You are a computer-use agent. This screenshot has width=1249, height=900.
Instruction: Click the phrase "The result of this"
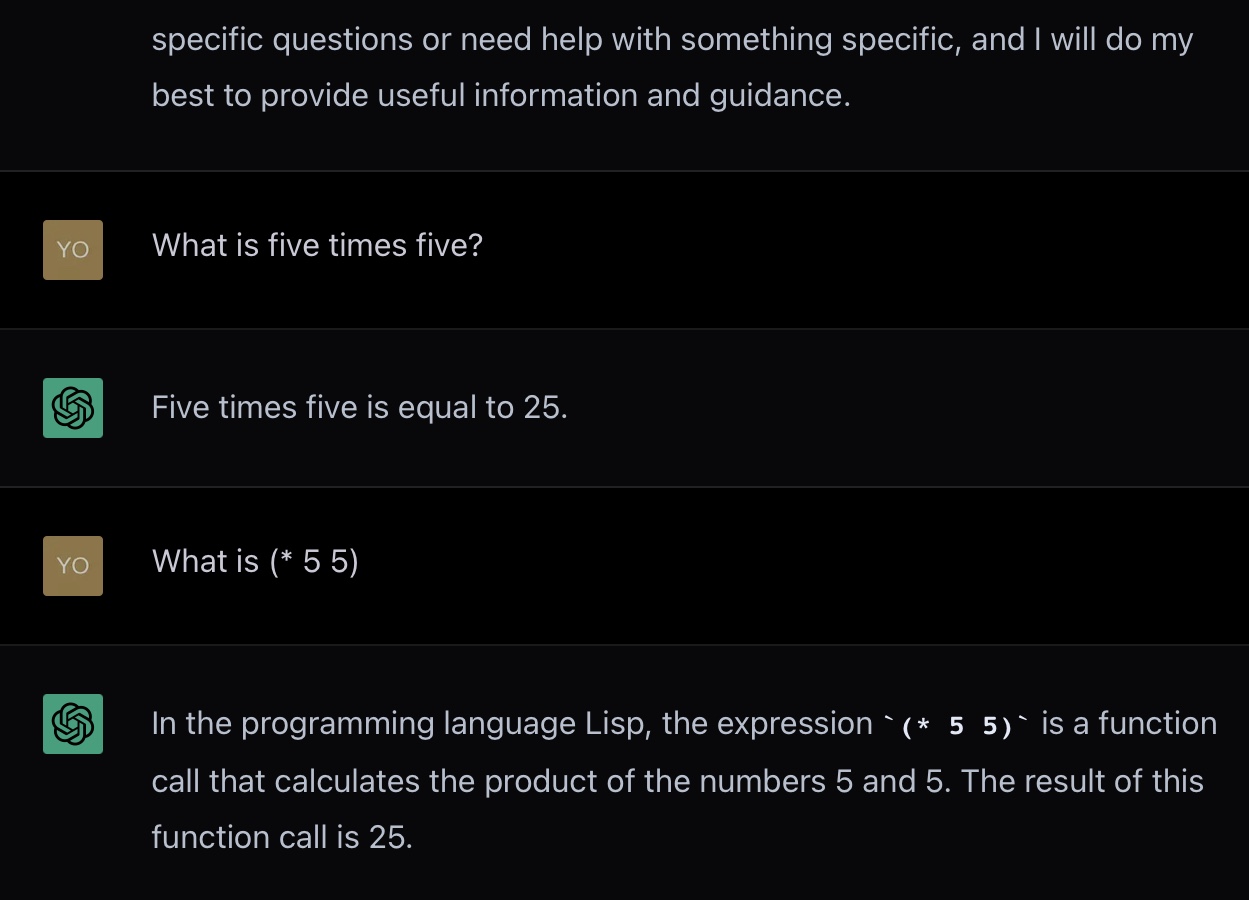click(x=1083, y=781)
